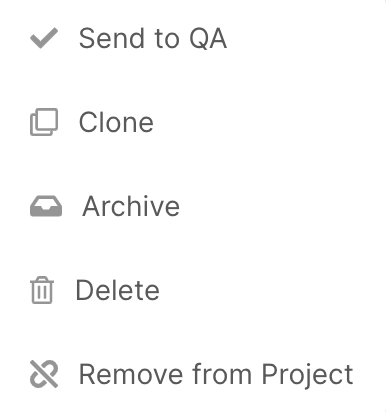
Task: Click the checkmark icon for Send to QA
Action: pos(44,38)
